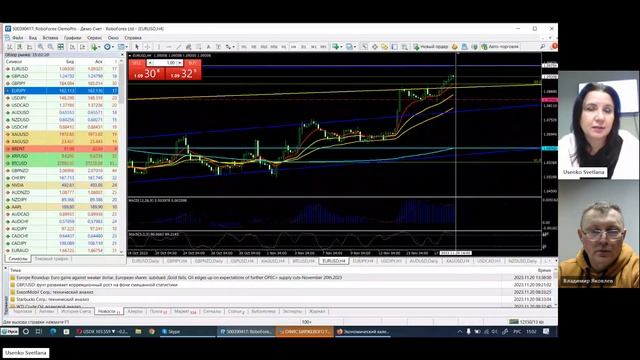Select the trendline drawing tool
This screenshot has height=360, width=640.
[x=178, y=47]
